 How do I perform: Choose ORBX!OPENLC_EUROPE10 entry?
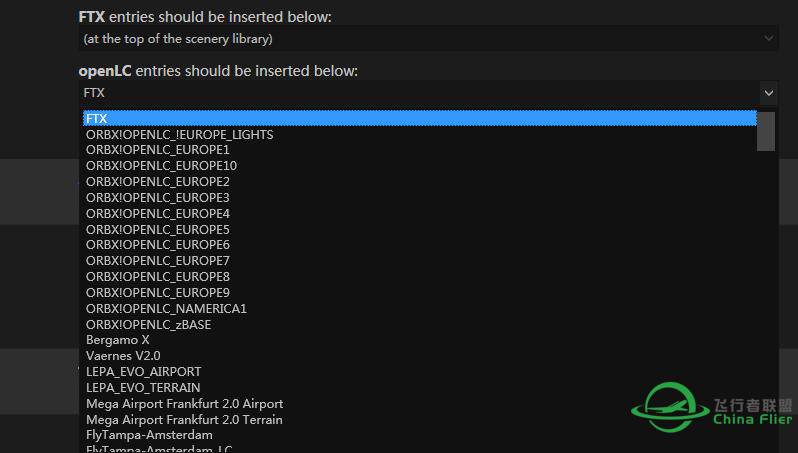161,166
